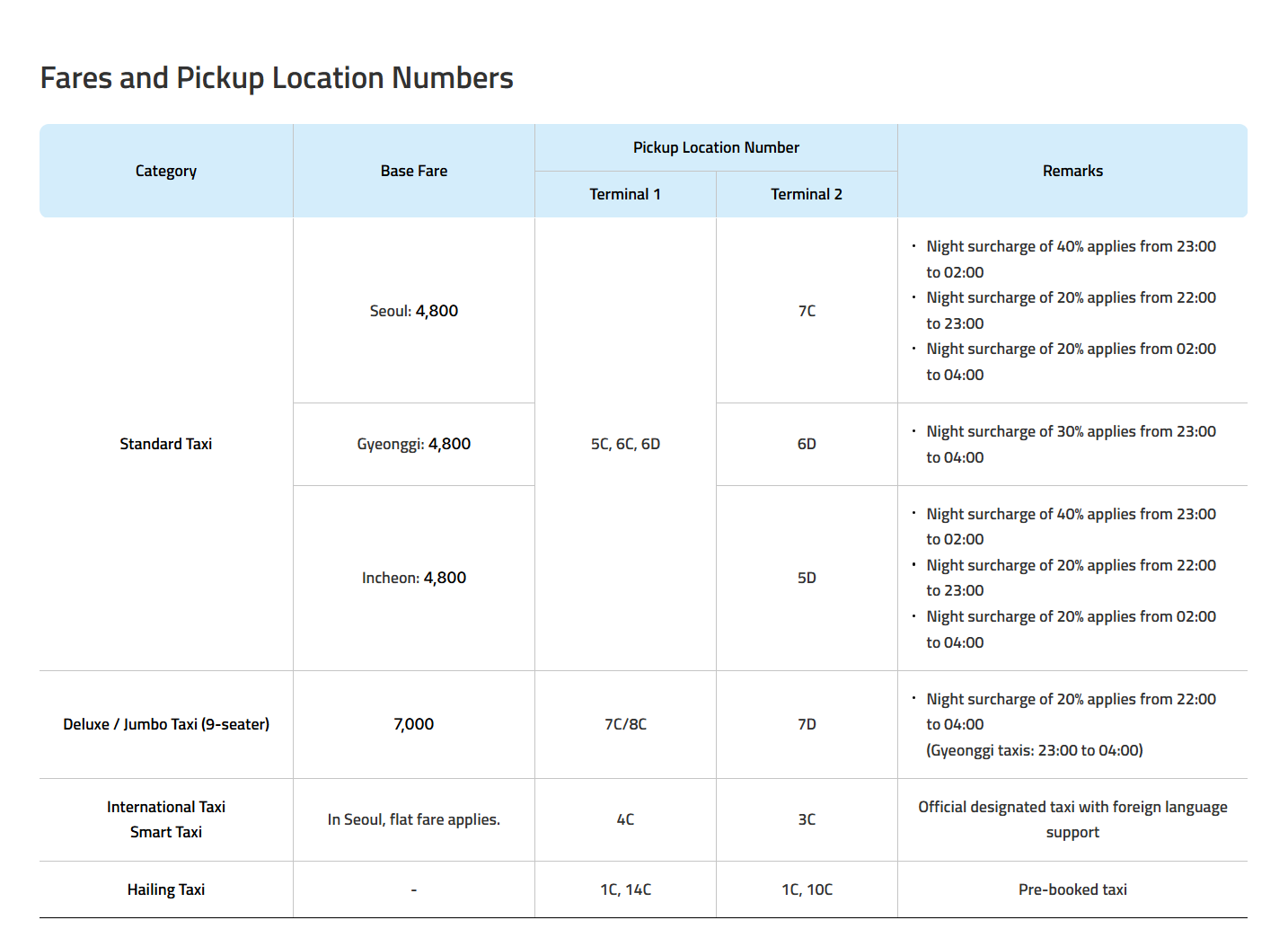Select the "Hailing Taxi" category cell

click(x=166, y=889)
